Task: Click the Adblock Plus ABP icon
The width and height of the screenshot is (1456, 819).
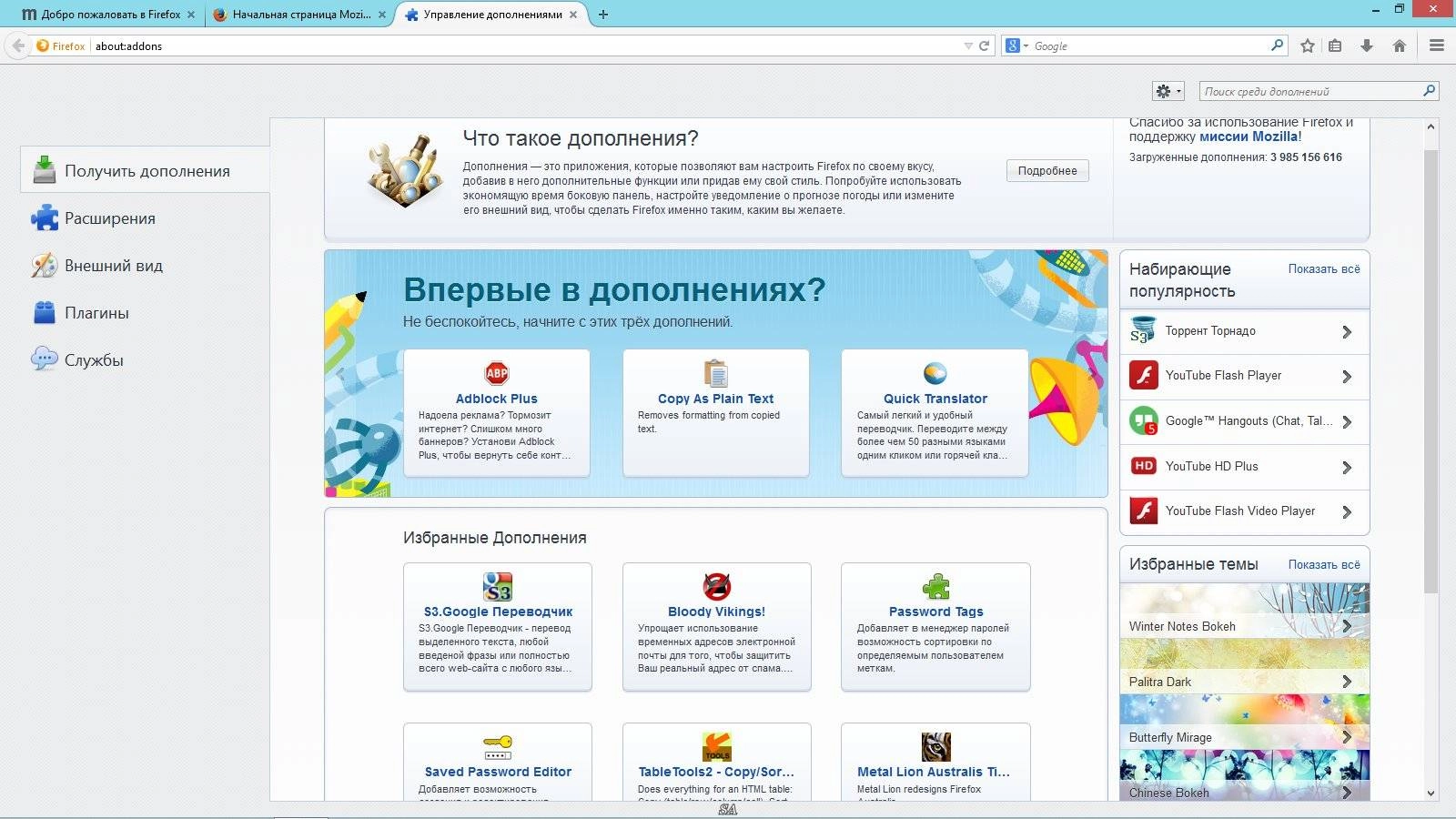Action: tap(497, 373)
